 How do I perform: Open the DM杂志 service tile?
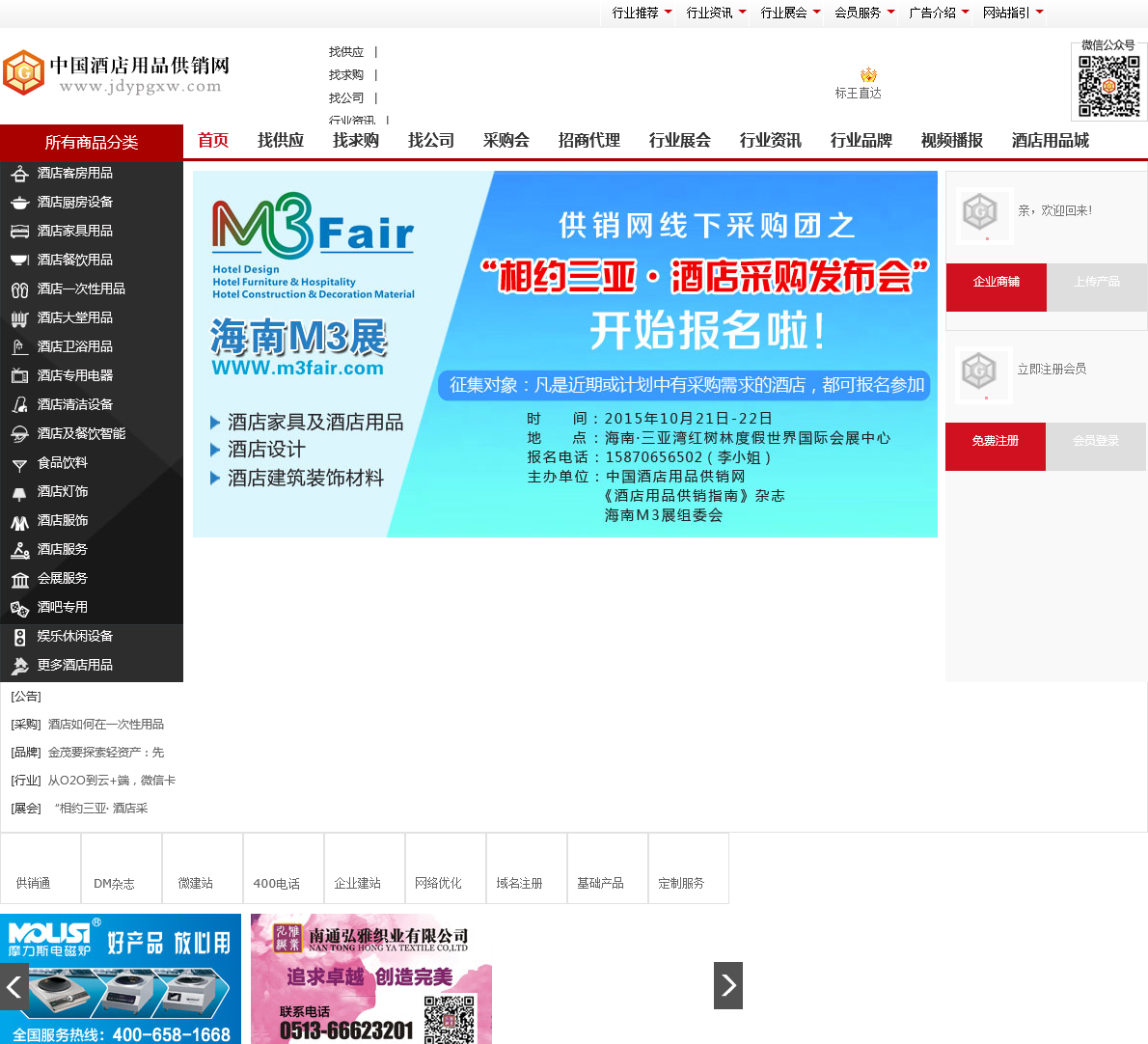click(x=122, y=868)
